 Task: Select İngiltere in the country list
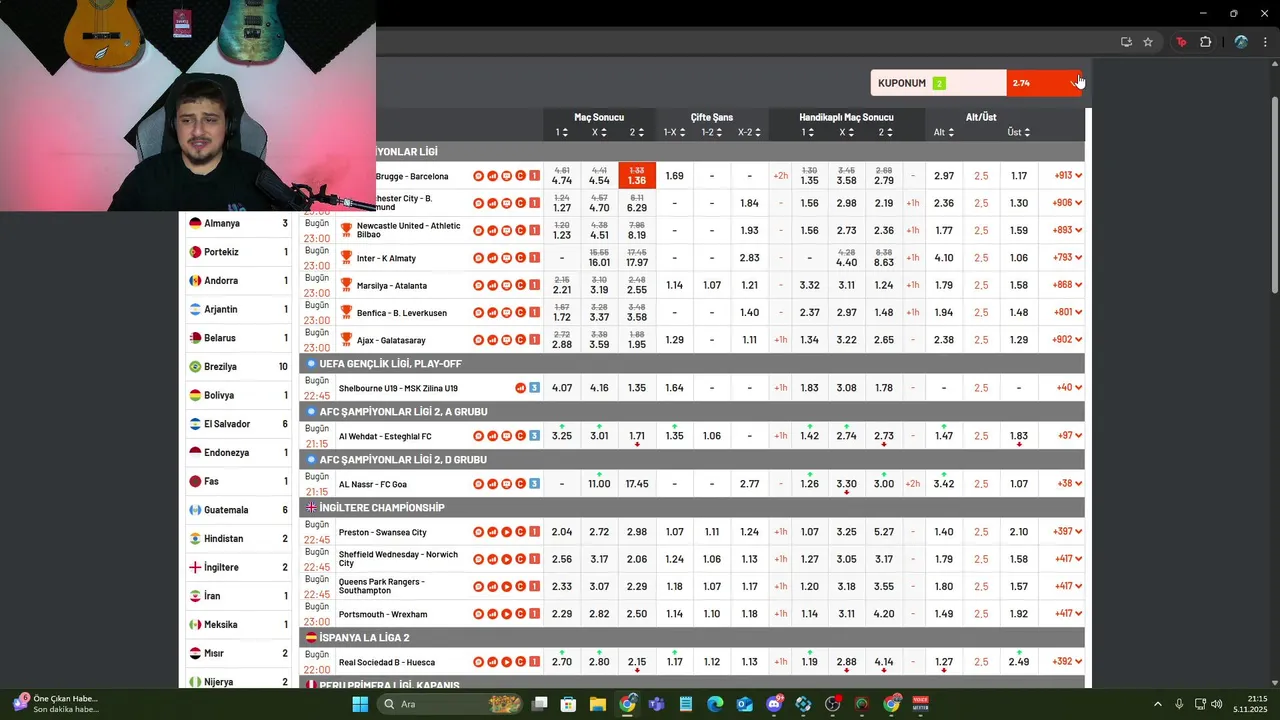[x=239, y=567]
